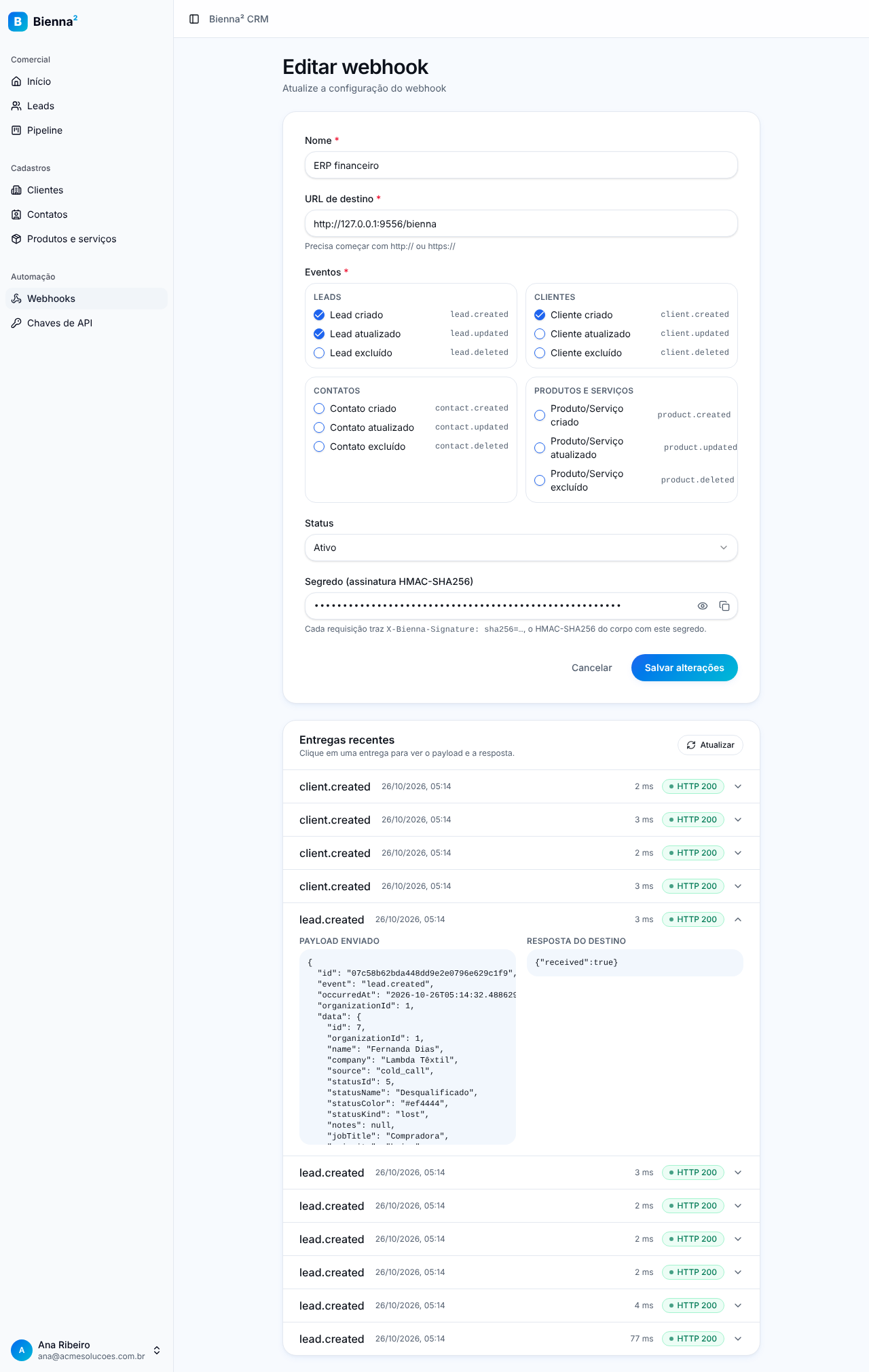Click the Cancelar button
The height and width of the screenshot is (1372, 869).
(592, 668)
